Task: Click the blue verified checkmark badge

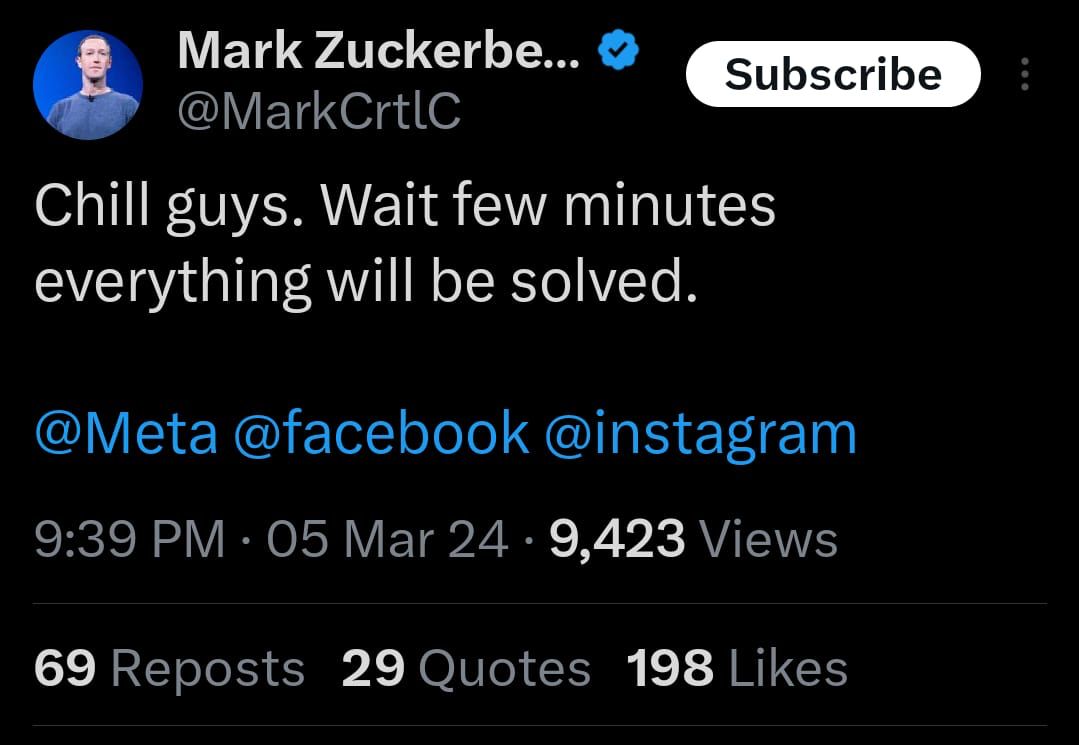Action: click(x=617, y=52)
